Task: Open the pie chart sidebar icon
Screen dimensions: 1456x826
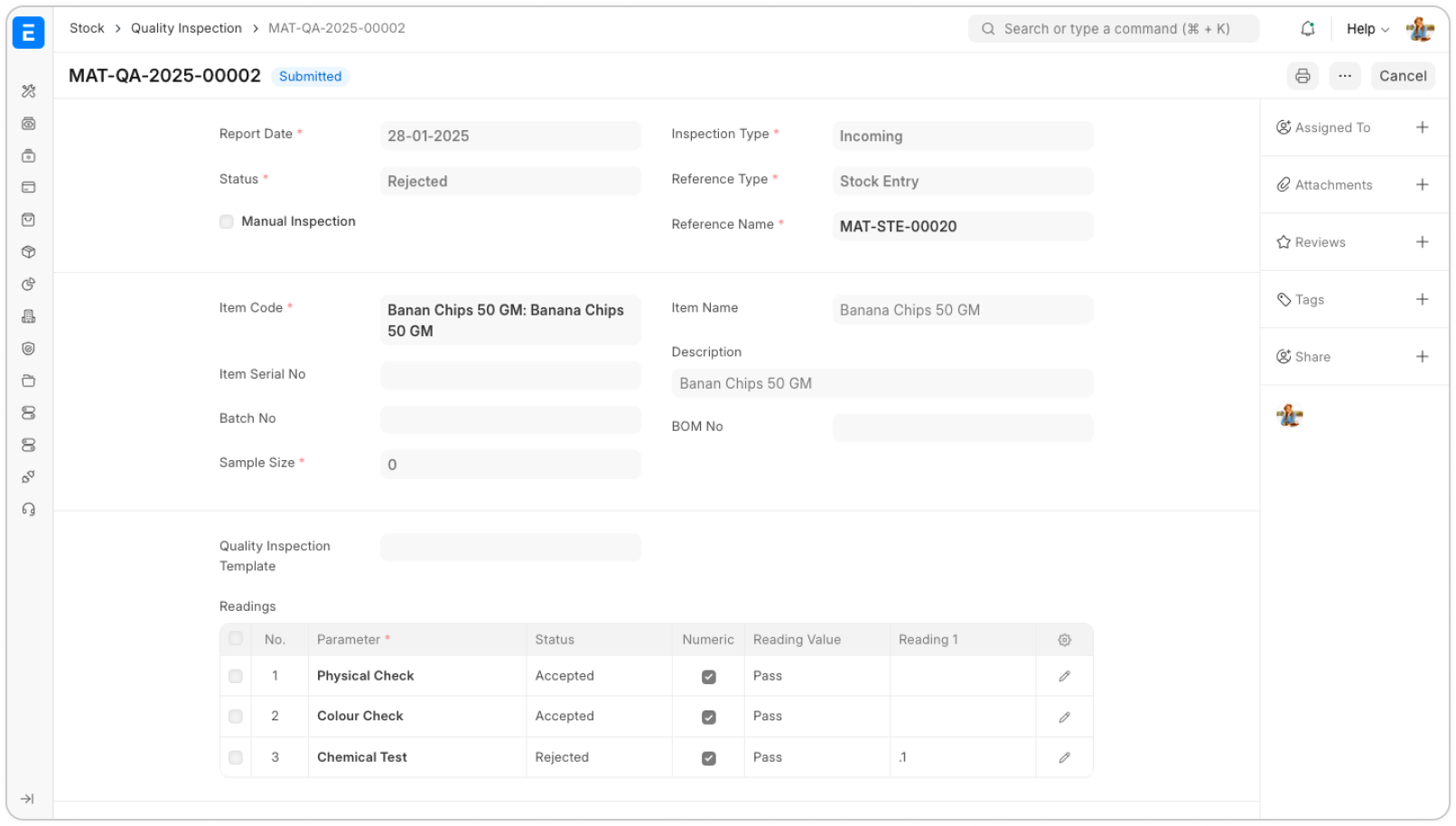Action: [x=29, y=284]
